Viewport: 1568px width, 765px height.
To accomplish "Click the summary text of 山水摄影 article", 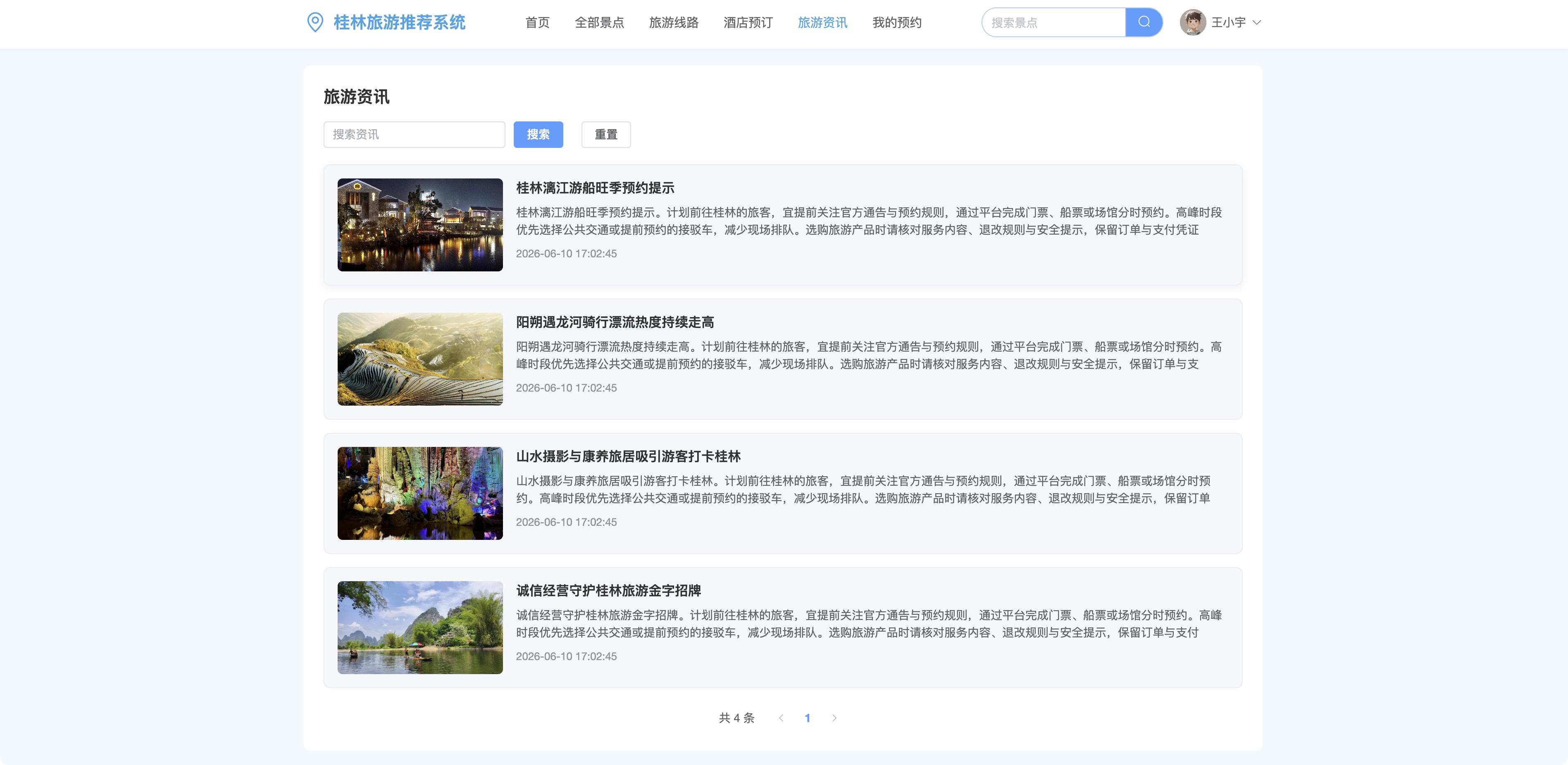I will coord(863,490).
